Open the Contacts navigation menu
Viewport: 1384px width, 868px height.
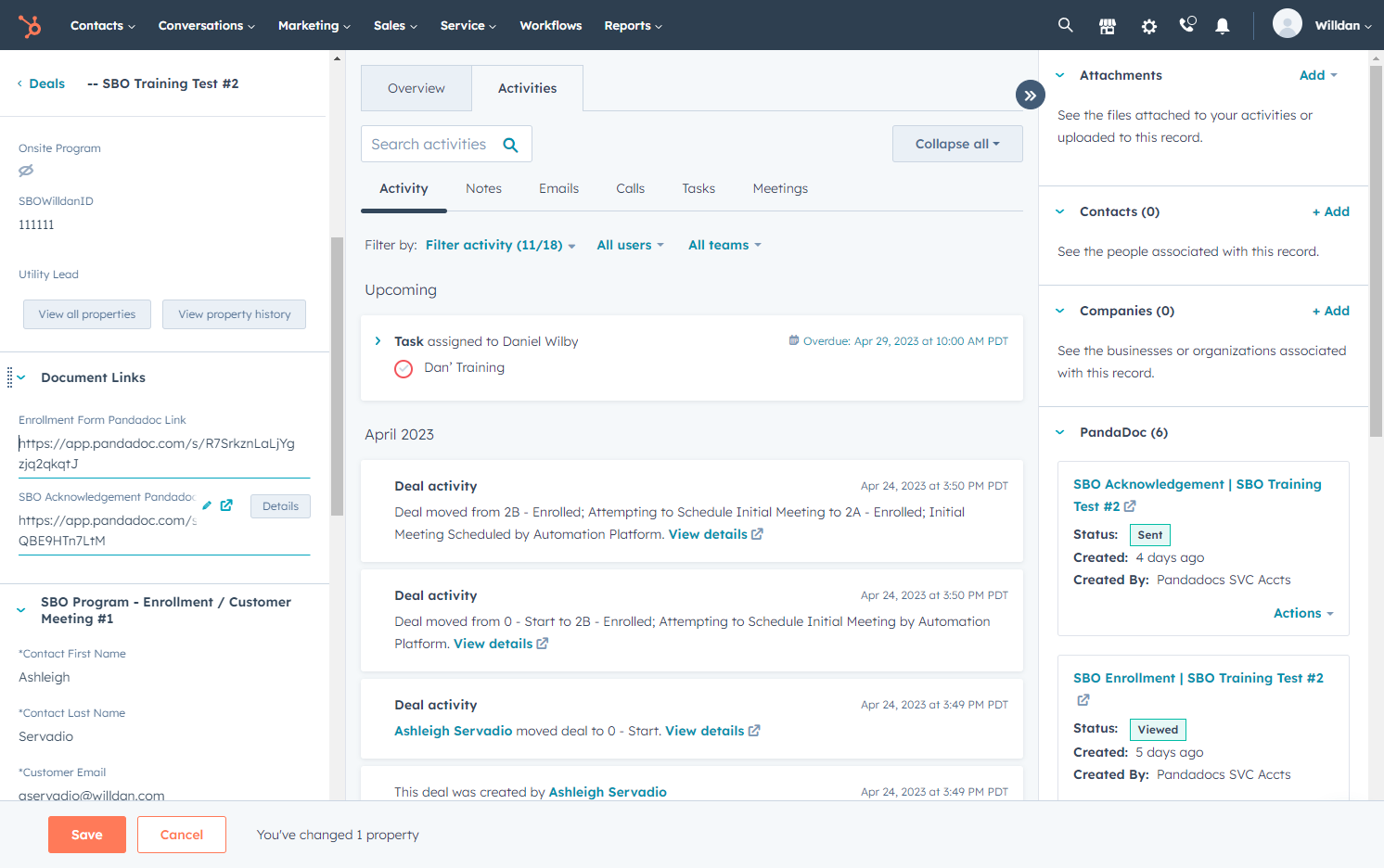pyautogui.click(x=103, y=25)
